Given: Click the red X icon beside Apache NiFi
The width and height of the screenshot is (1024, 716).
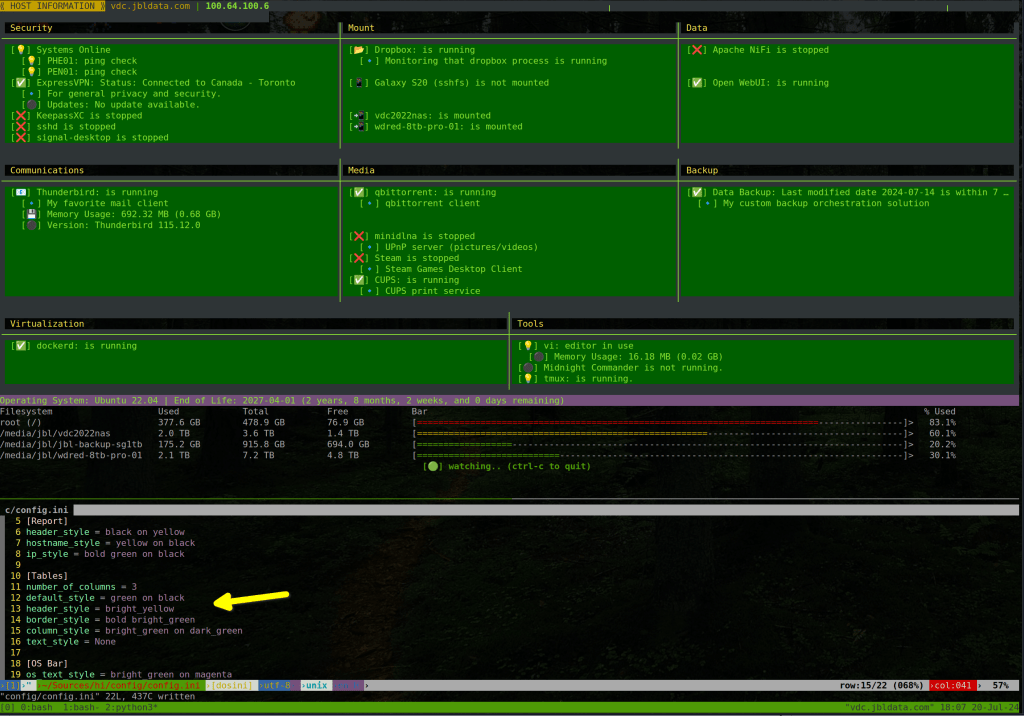Looking at the screenshot, I should 696,50.
